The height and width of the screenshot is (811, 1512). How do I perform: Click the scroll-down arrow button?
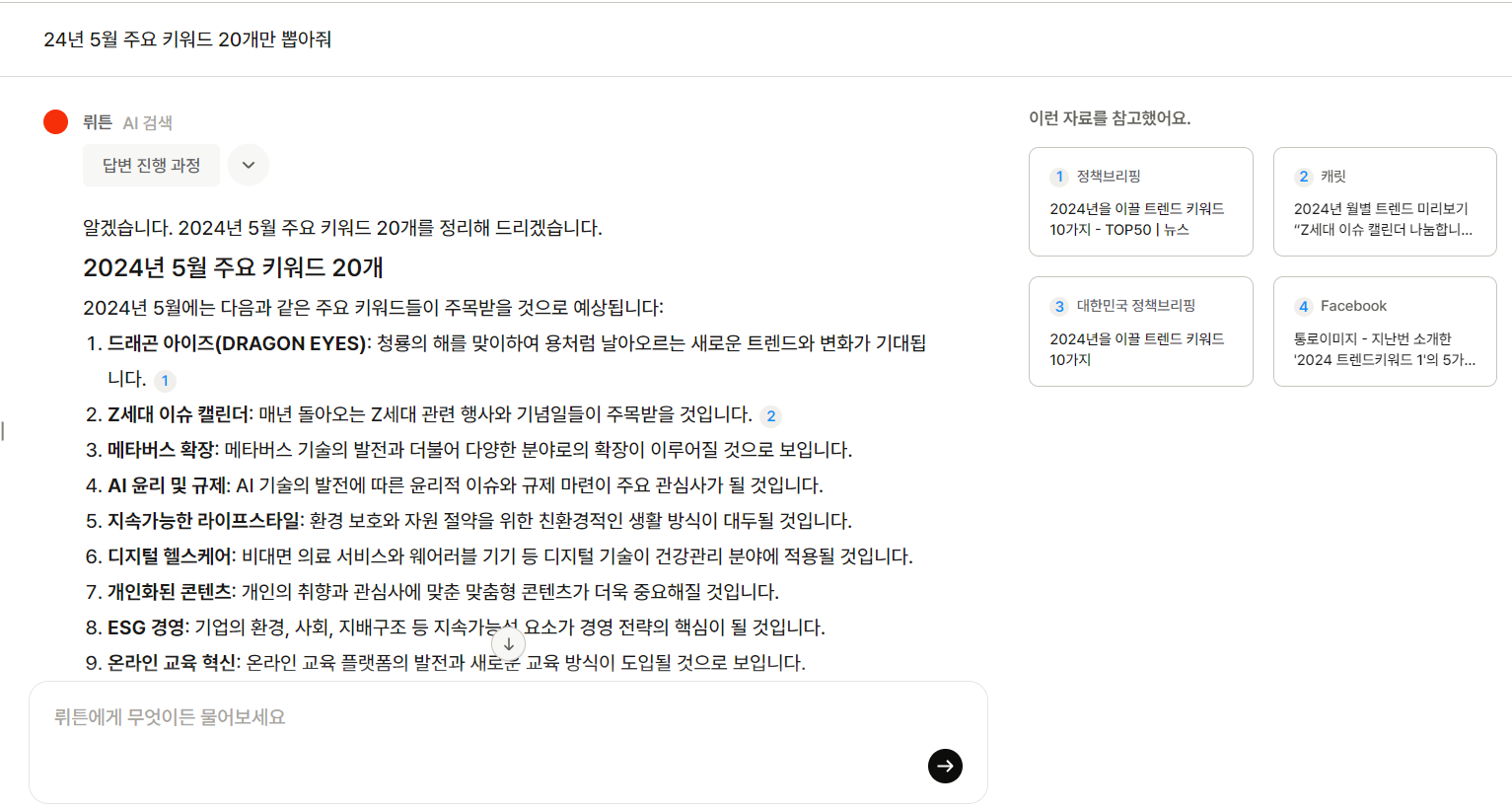coord(508,644)
